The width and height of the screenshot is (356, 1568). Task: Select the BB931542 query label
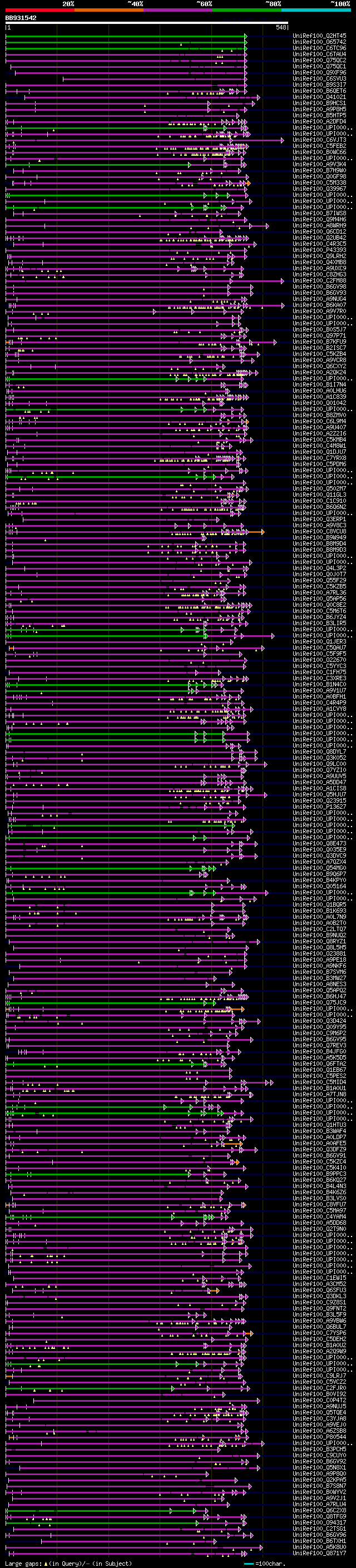click(21, 18)
